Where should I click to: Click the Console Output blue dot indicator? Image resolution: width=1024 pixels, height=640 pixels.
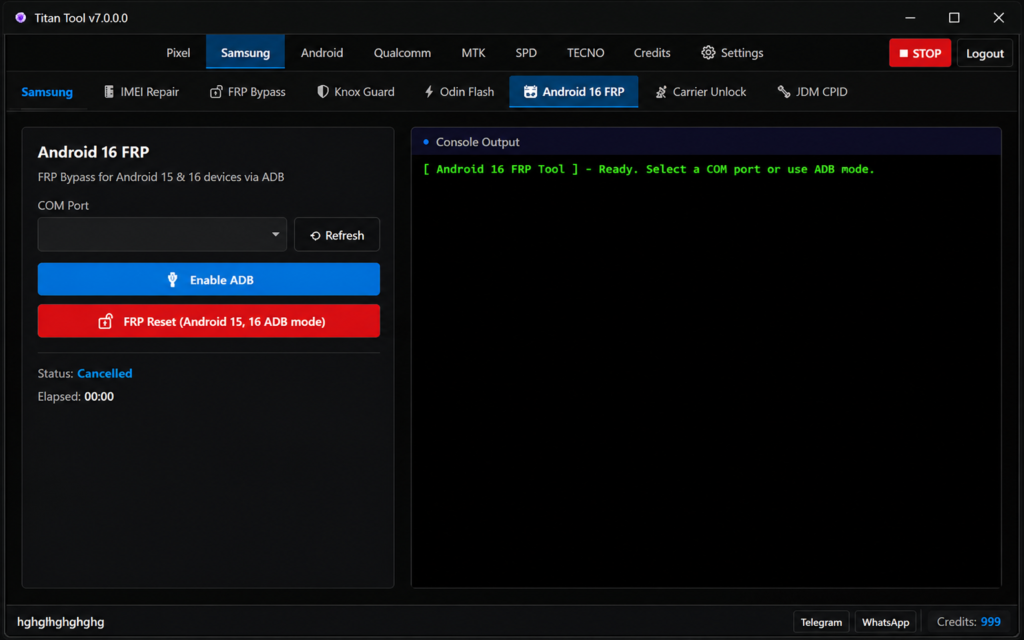click(426, 142)
